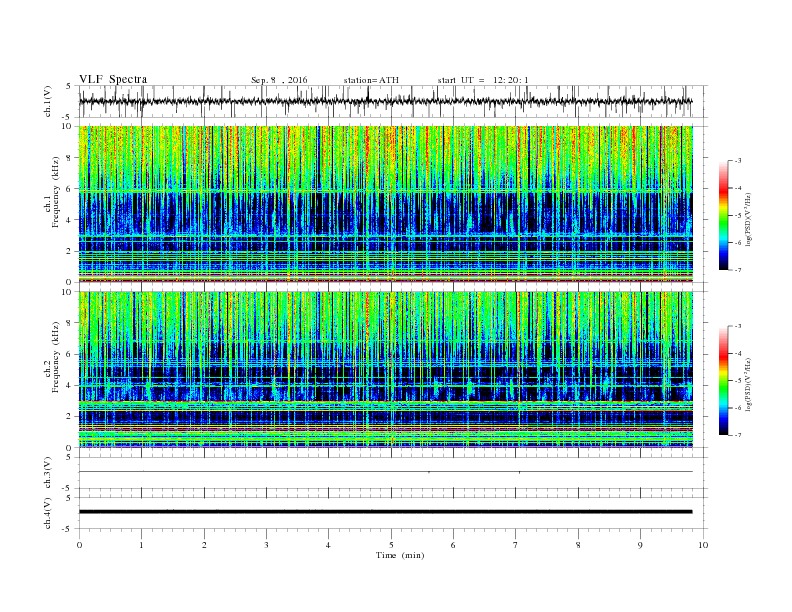792x612 pixels.
Task: Click inside the ch.1 frequency spectrogram
Action: click(x=385, y=204)
